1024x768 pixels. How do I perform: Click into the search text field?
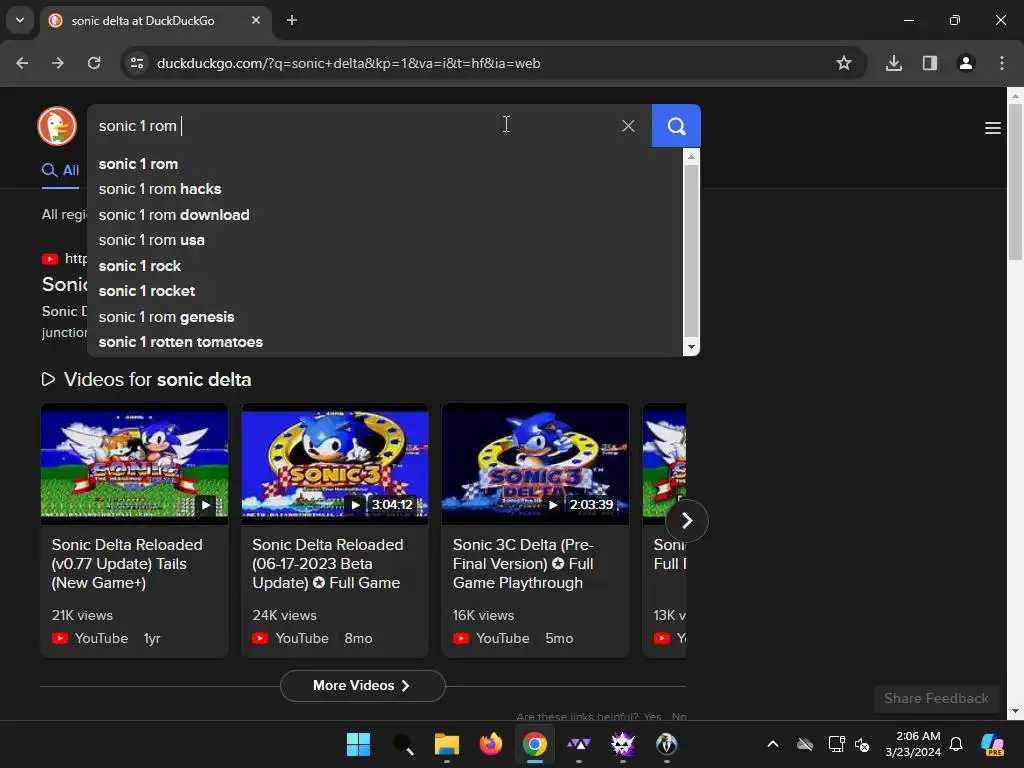[x=353, y=125]
